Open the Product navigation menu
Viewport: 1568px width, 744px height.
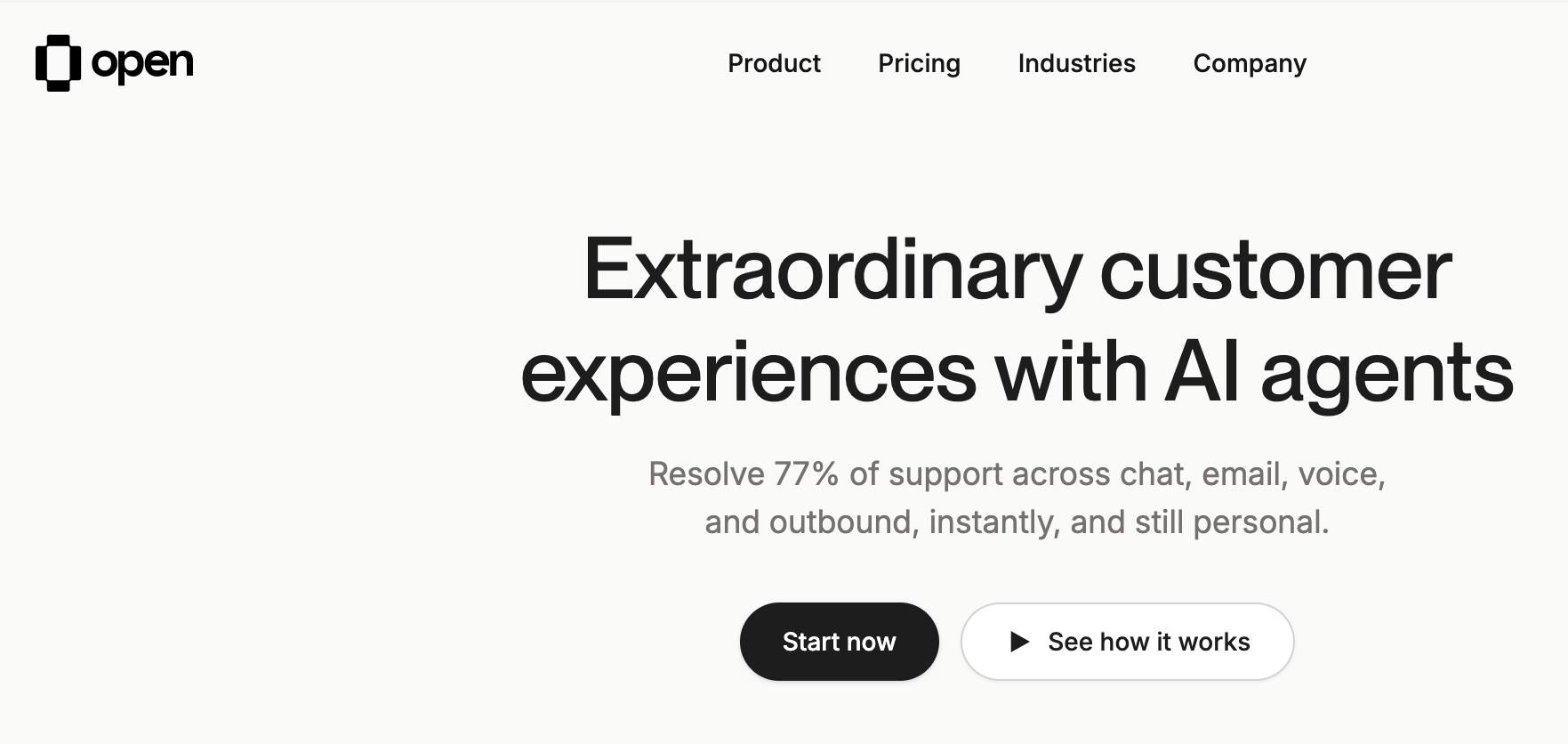(x=774, y=63)
